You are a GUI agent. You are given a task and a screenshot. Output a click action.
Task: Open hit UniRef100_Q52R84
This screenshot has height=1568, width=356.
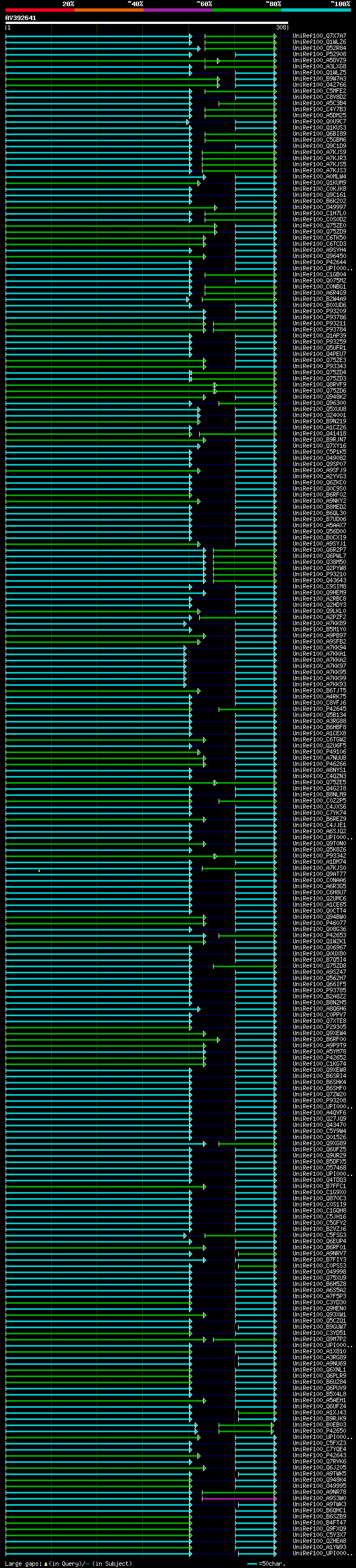click(319, 48)
